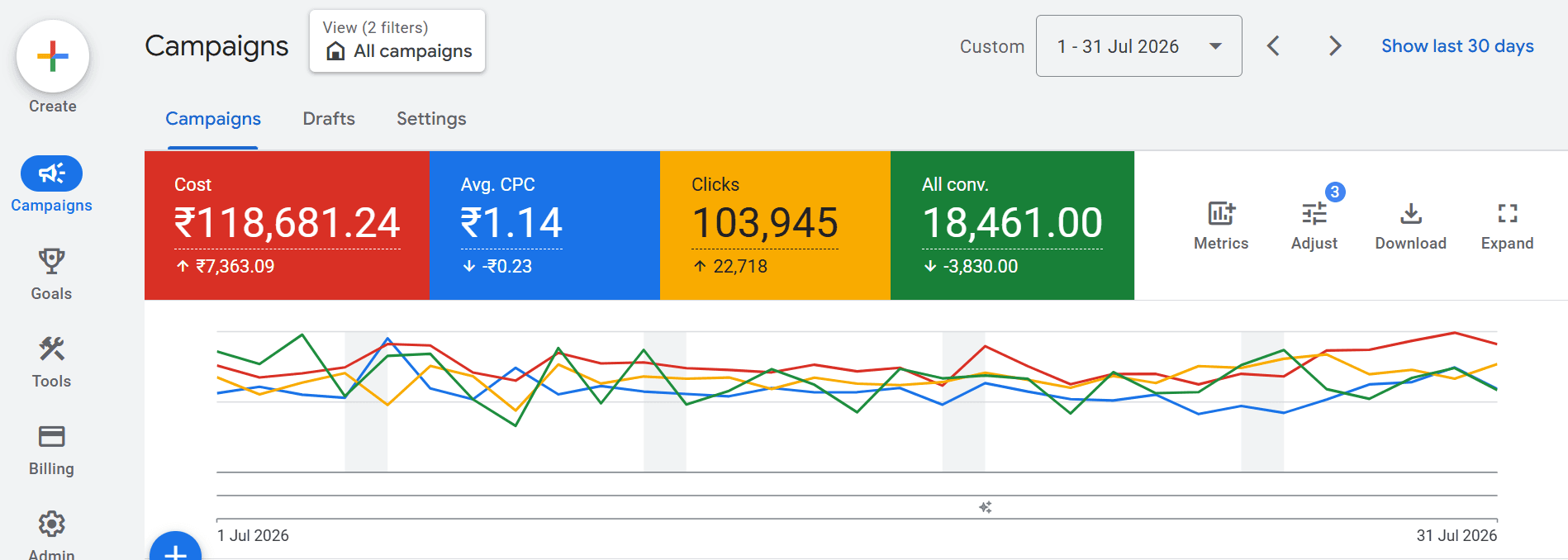Open the Metrics chart options
Screen dimensions: 1568x560
click(1221, 226)
